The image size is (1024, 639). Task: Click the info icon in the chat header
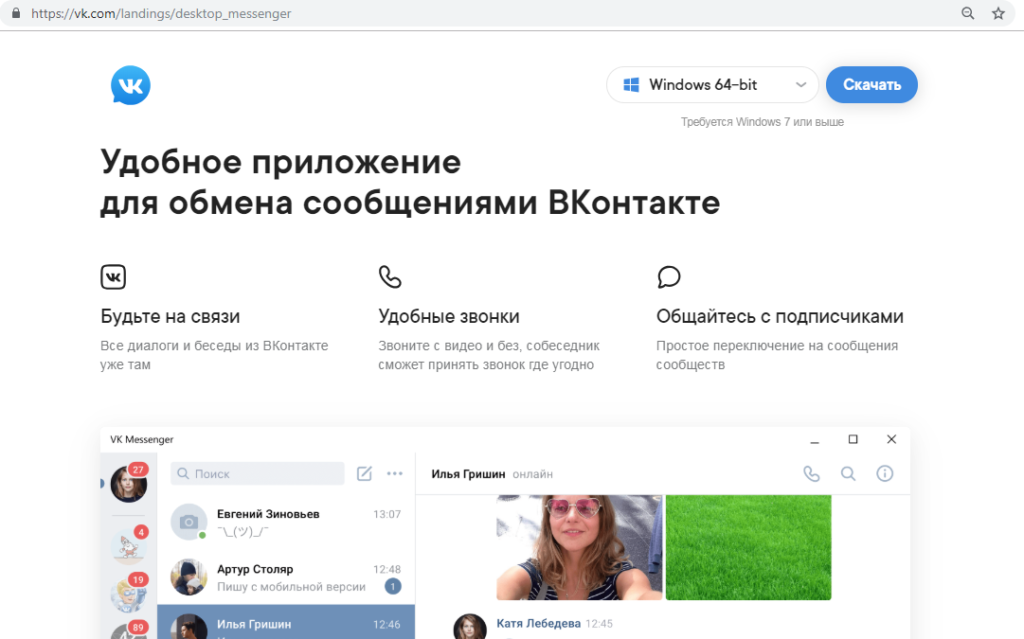[x=884, y=474]
